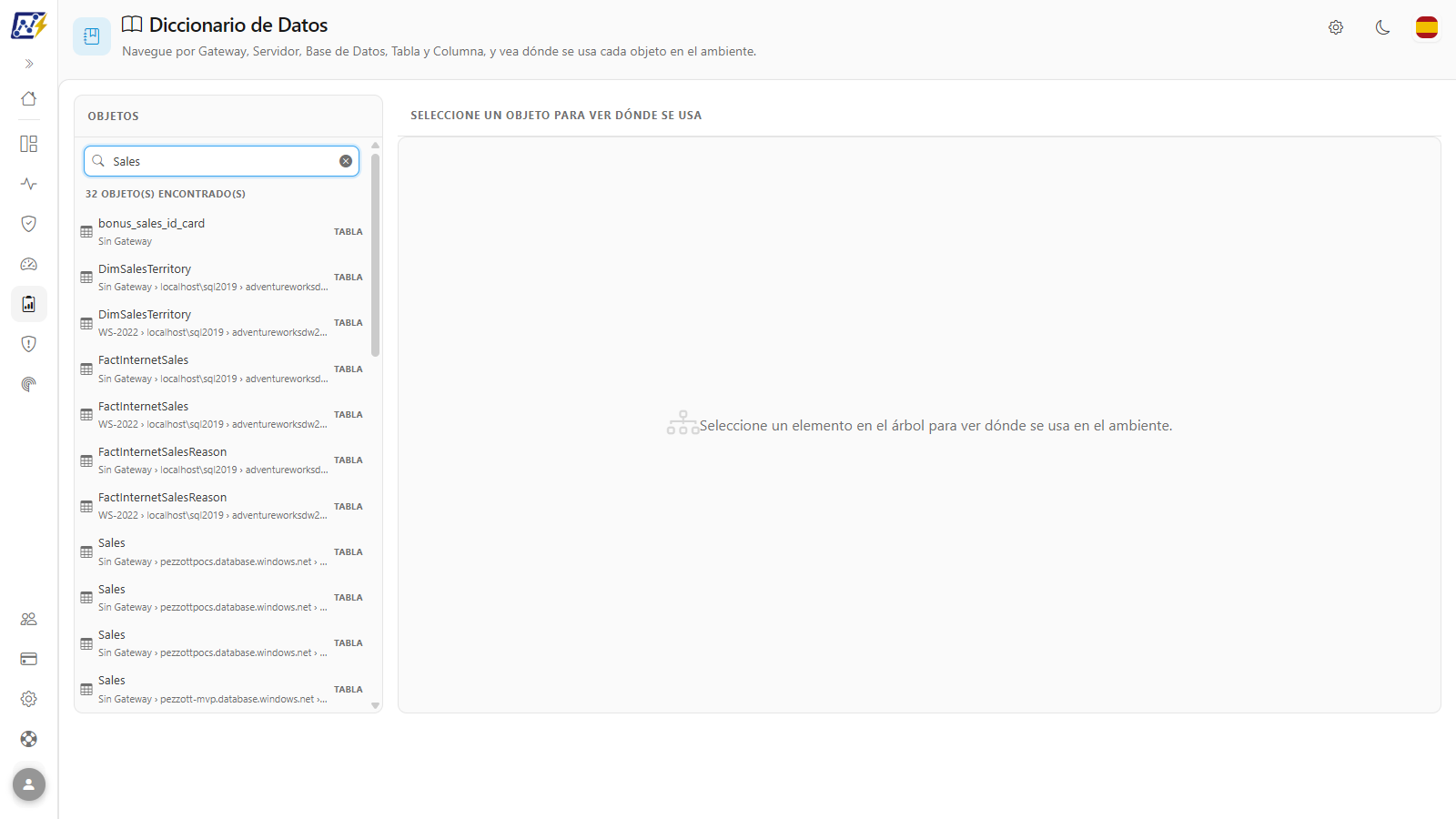Select DimSalesTerritory under WS-2022

pos(222,323)
